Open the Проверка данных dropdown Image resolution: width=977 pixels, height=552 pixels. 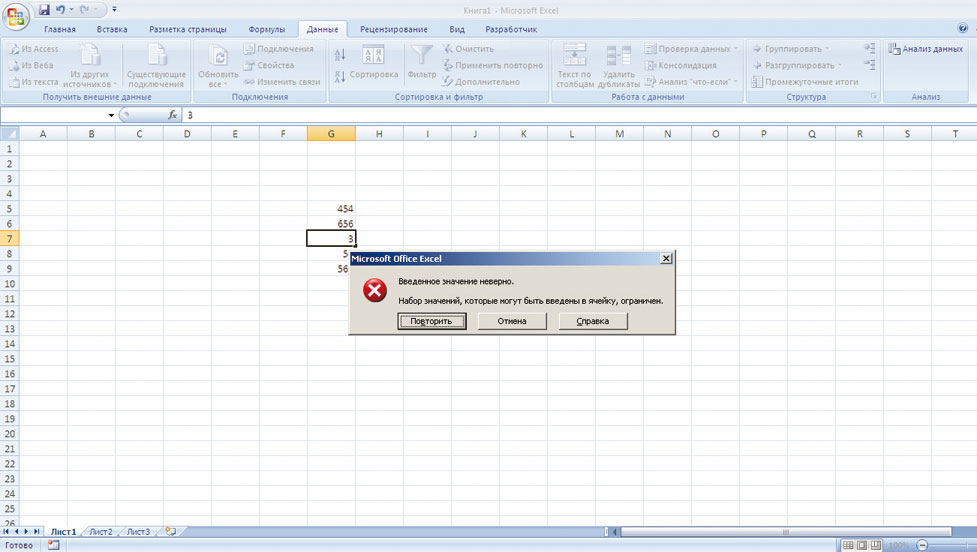(x=691, y=49)
